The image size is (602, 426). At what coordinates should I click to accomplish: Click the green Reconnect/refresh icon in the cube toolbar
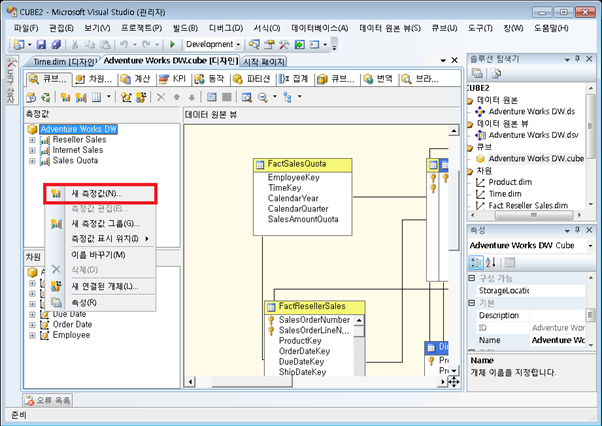tap(46, 97)
